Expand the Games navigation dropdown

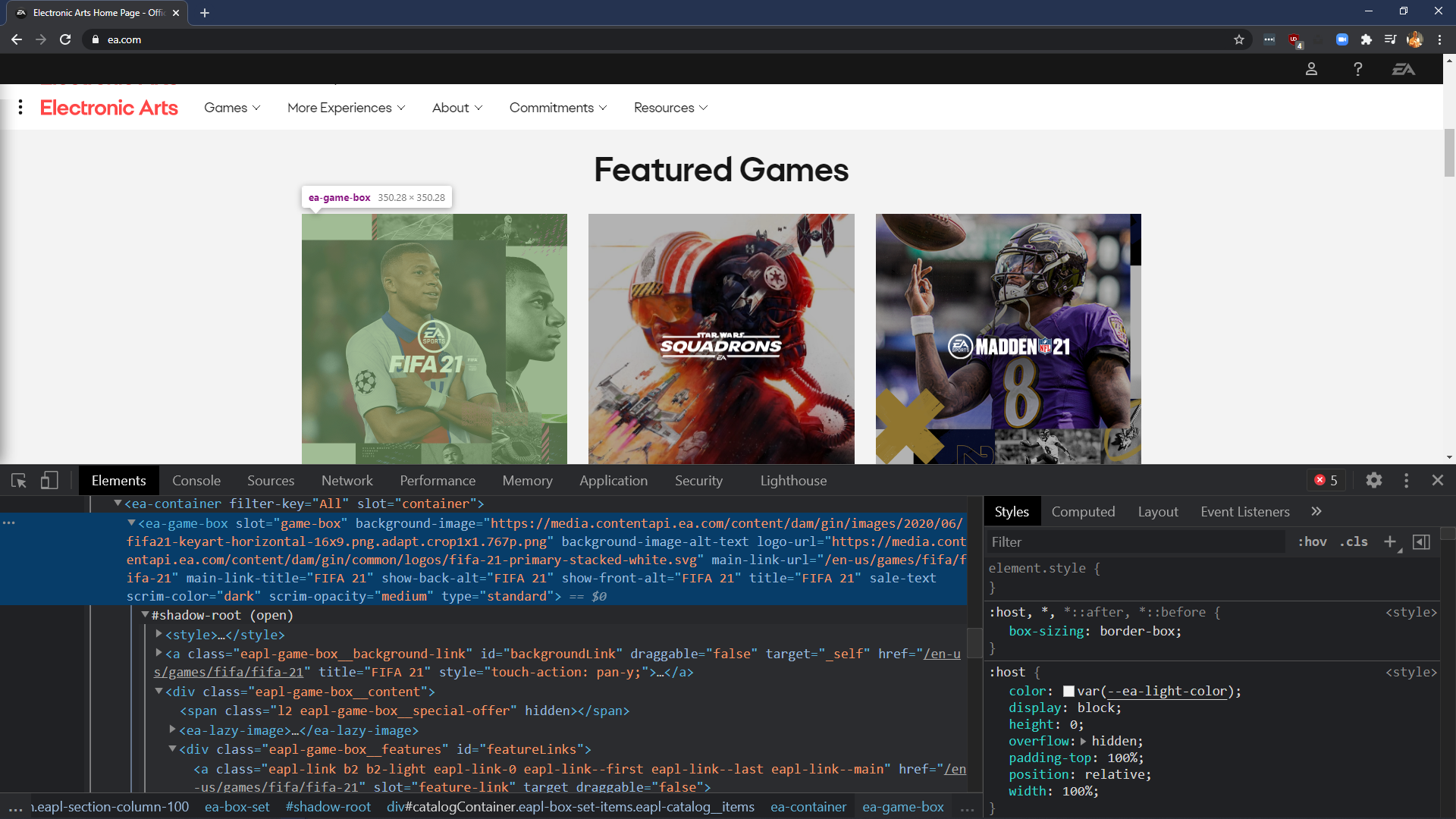point(232,108)
